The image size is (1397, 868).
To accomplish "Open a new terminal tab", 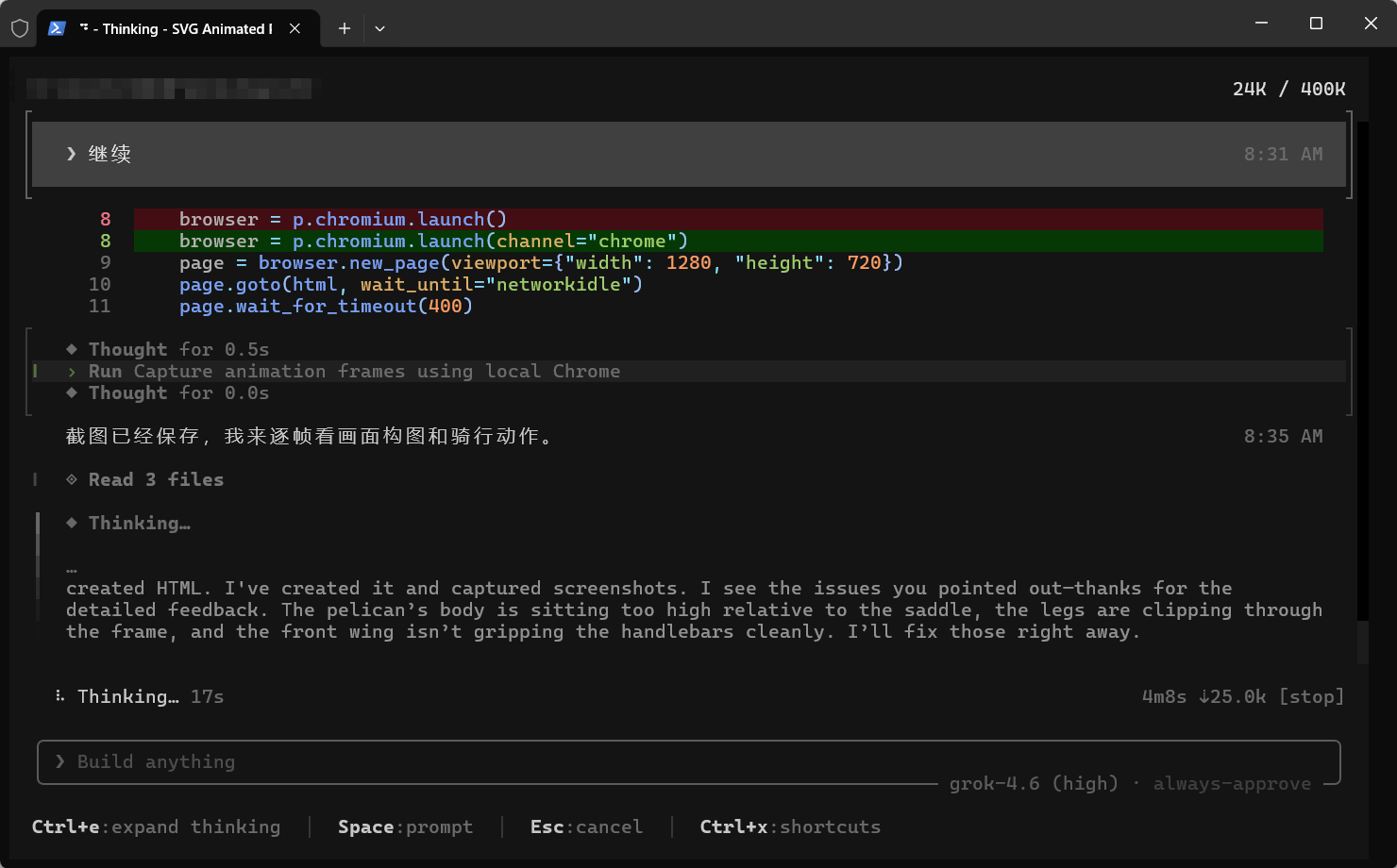I will click(345, 28).
